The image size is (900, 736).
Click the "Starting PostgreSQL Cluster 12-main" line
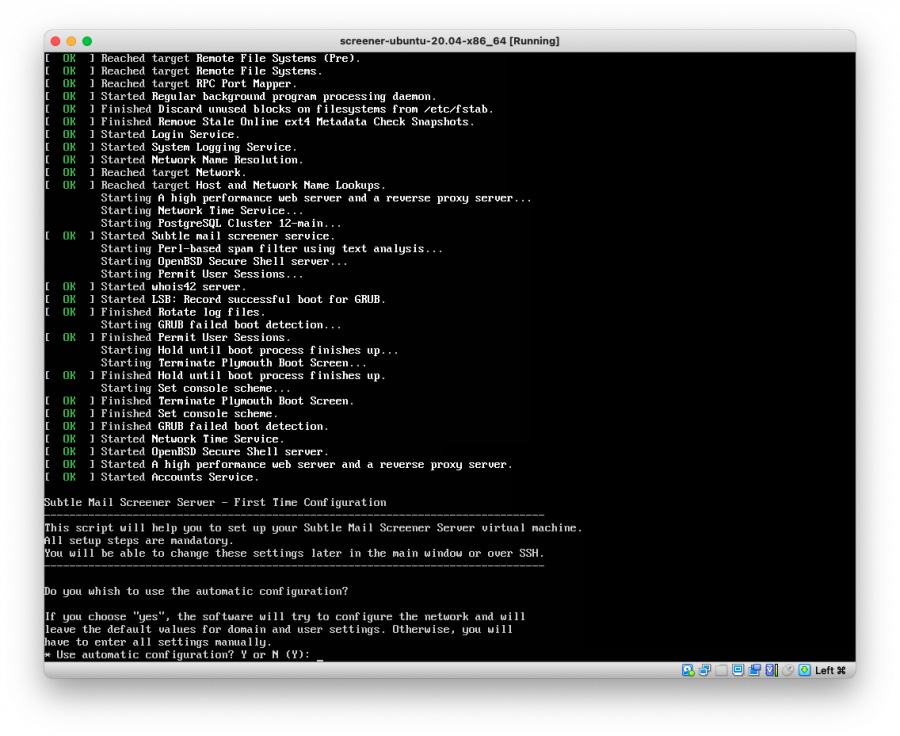[220, 223]
